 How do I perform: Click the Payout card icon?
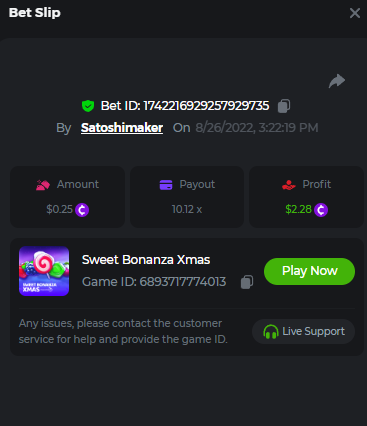(x=166, y=184)
